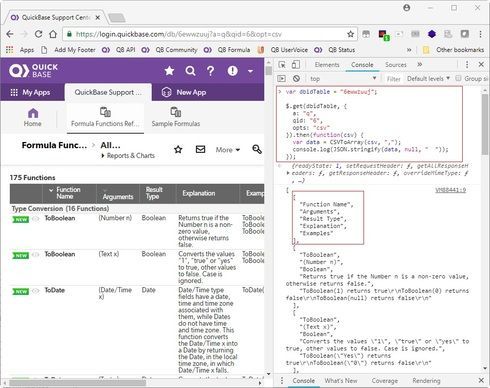Viewport: 490px width, 388px height.
Task: Open the QB Community bookmark
Action: coord(169,50)
